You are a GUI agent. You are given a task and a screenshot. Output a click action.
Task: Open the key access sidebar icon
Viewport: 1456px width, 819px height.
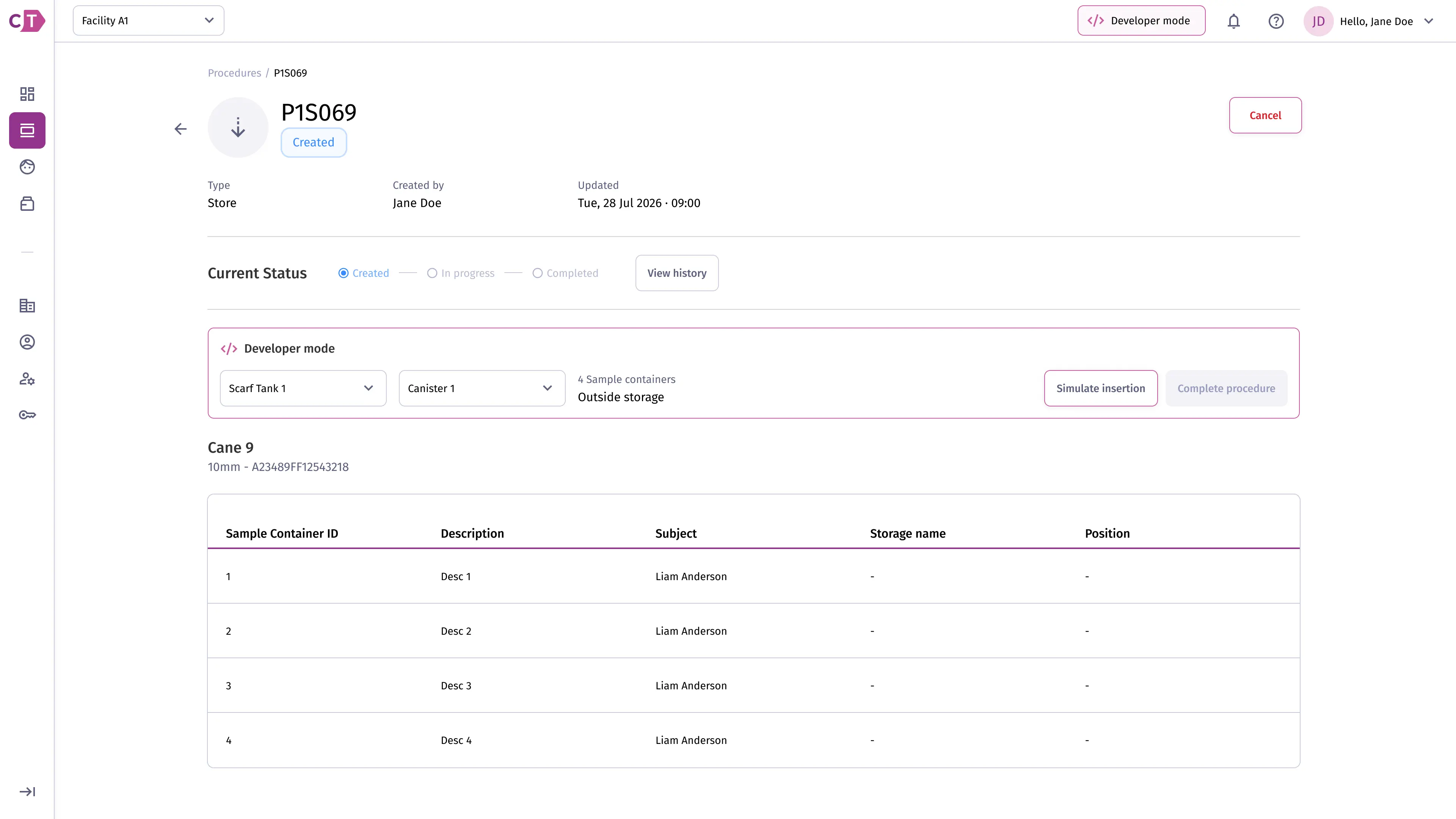click(27, 415)
